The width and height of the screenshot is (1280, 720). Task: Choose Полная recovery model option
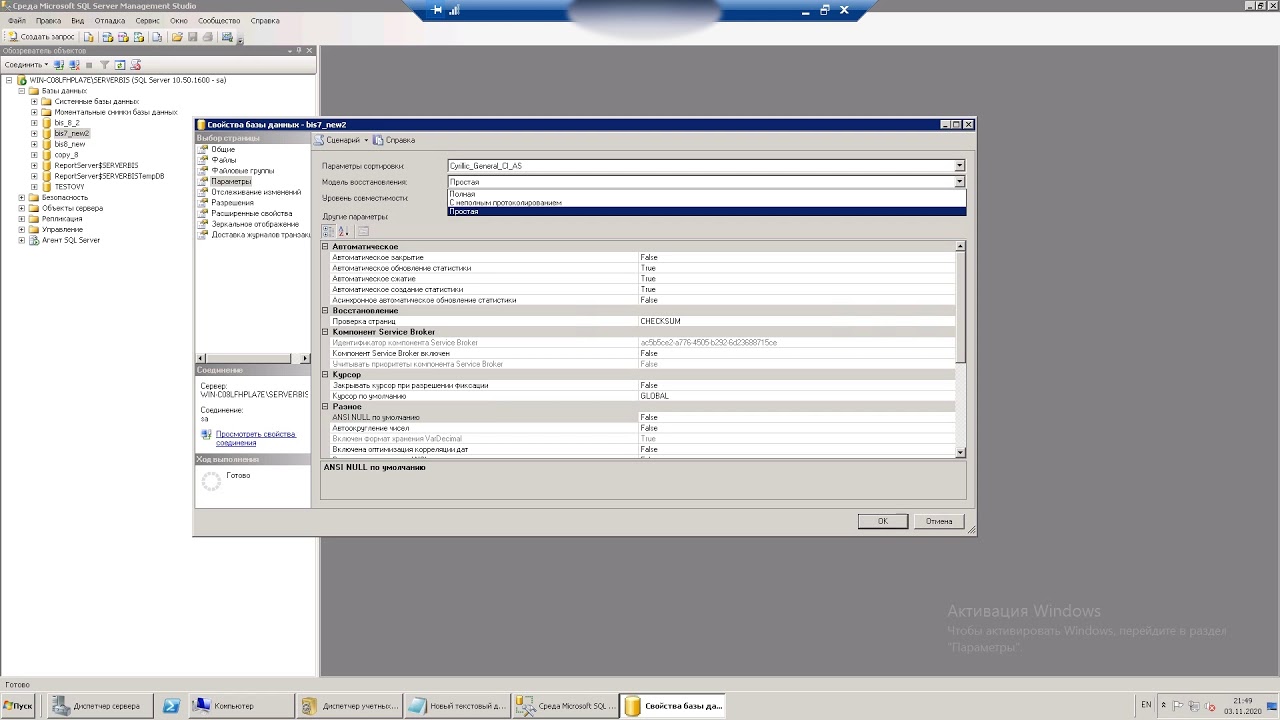tap(707, 194)
